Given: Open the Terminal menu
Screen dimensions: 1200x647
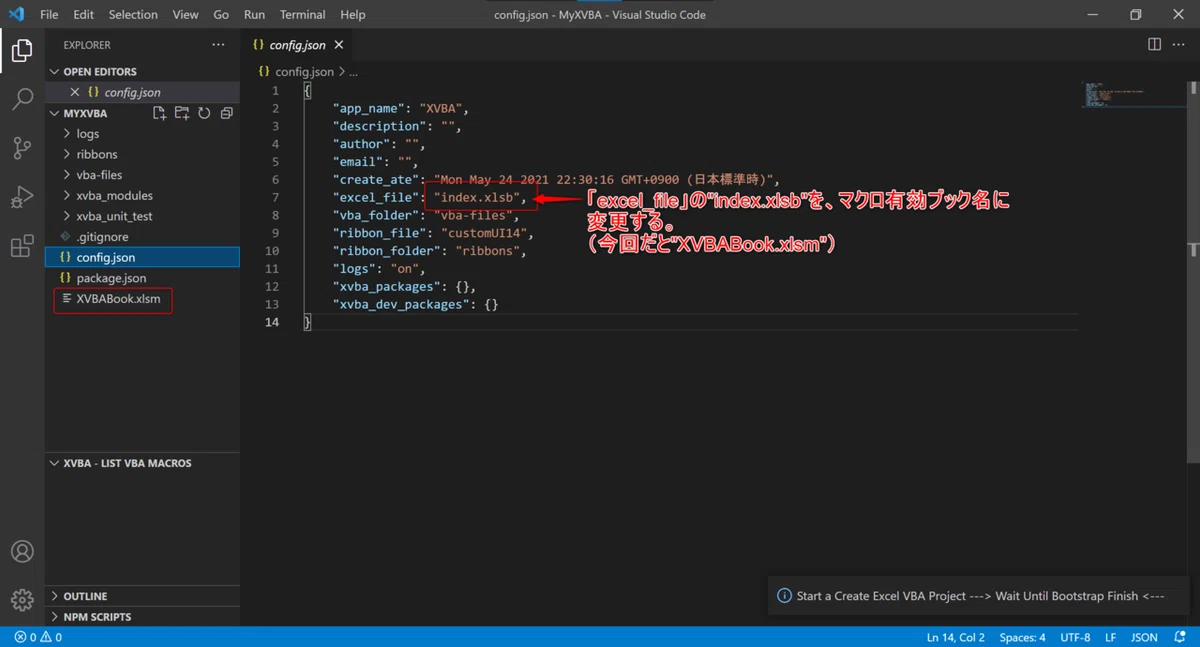Looking at the screenshot, I should (x=302, y=15).
